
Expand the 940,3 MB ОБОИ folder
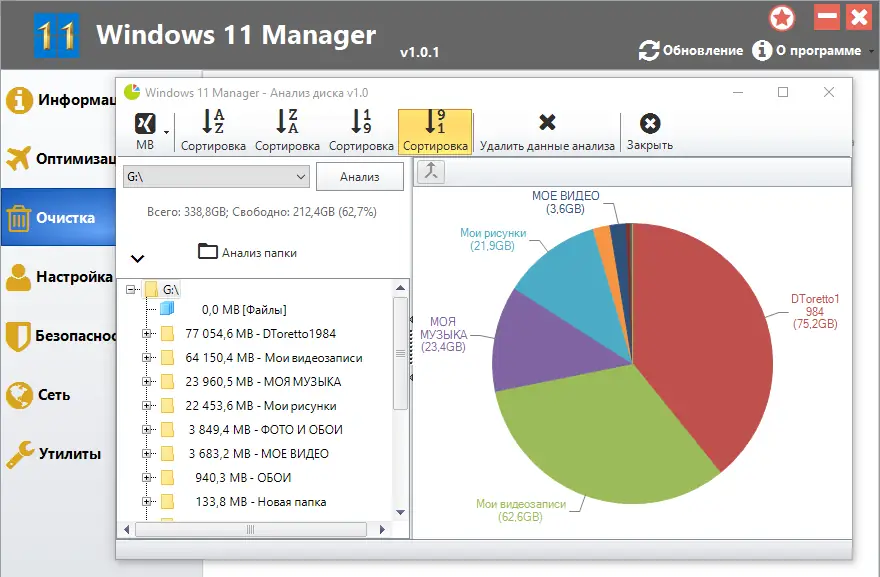pos(146,478)
